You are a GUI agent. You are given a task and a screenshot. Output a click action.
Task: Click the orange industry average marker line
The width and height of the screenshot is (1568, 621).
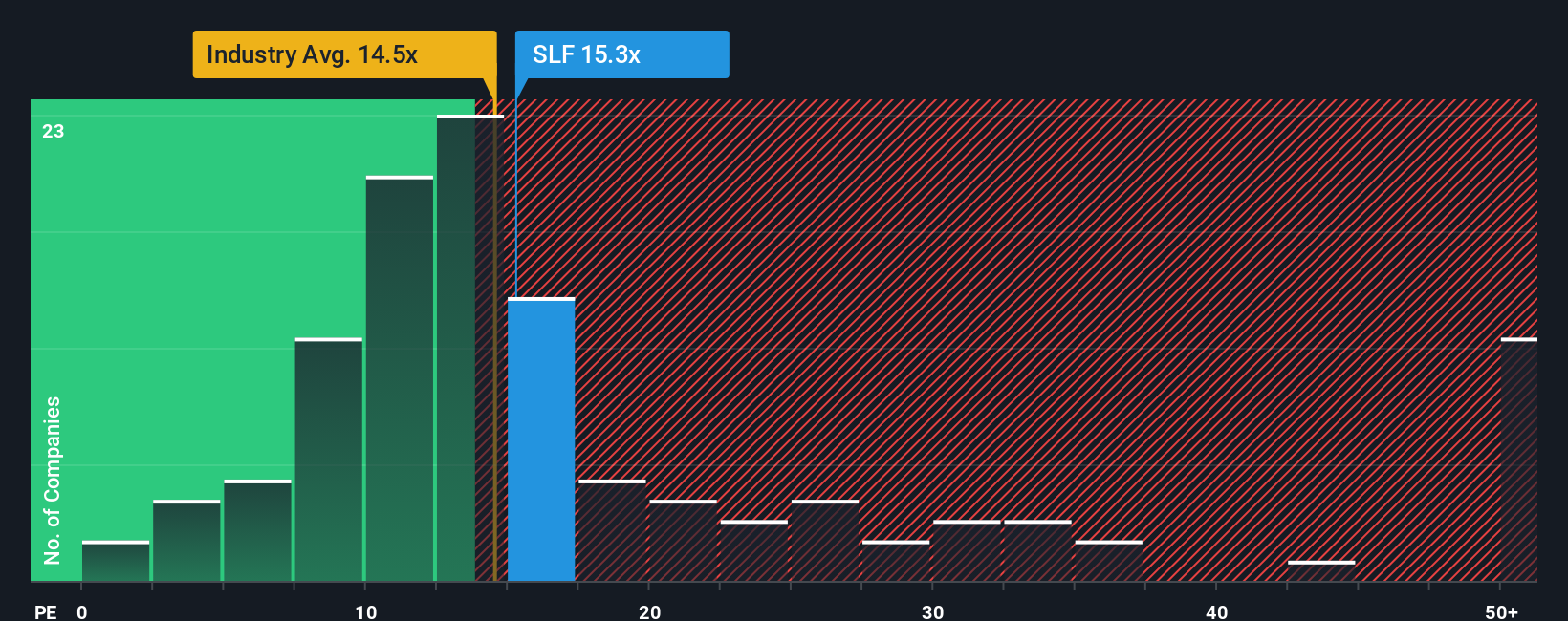tap(494, 340)
